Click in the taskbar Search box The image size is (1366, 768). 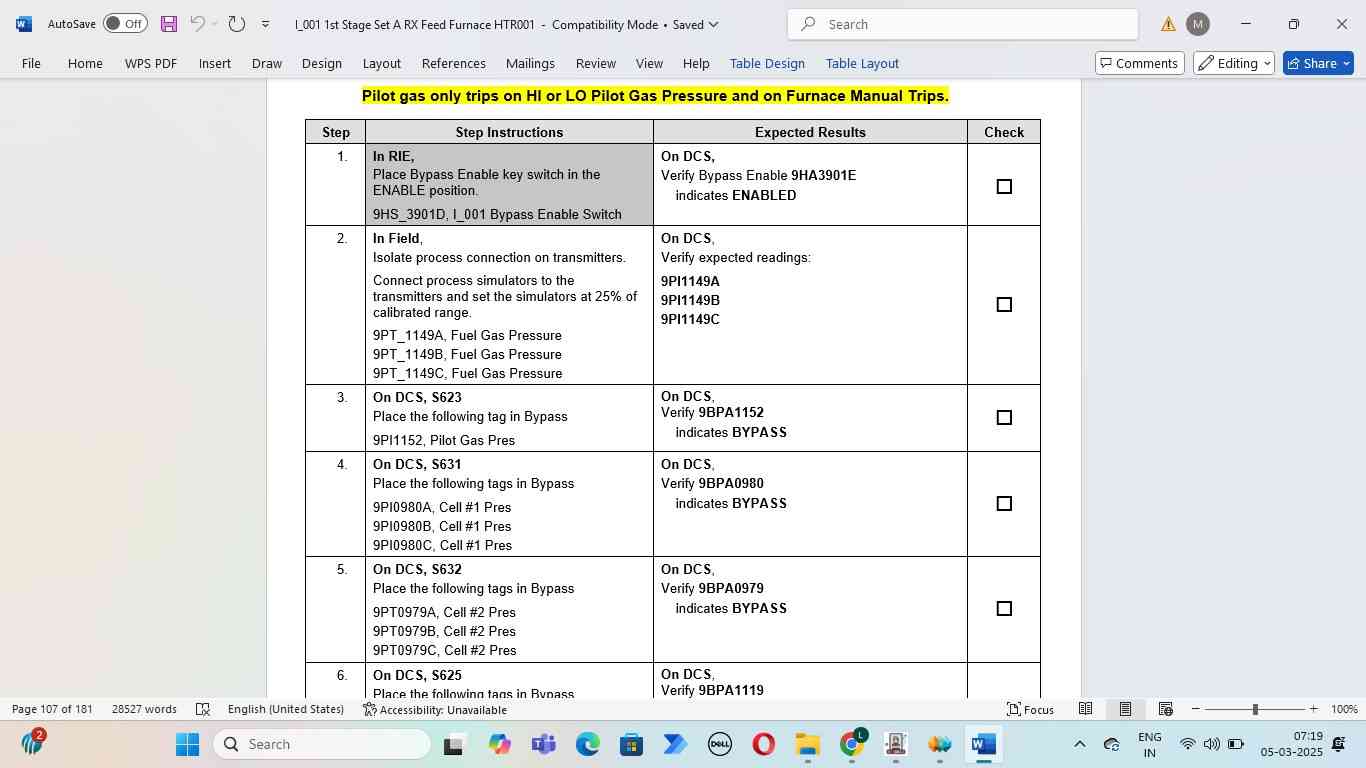pyautogui.click(x=322, y=744)
